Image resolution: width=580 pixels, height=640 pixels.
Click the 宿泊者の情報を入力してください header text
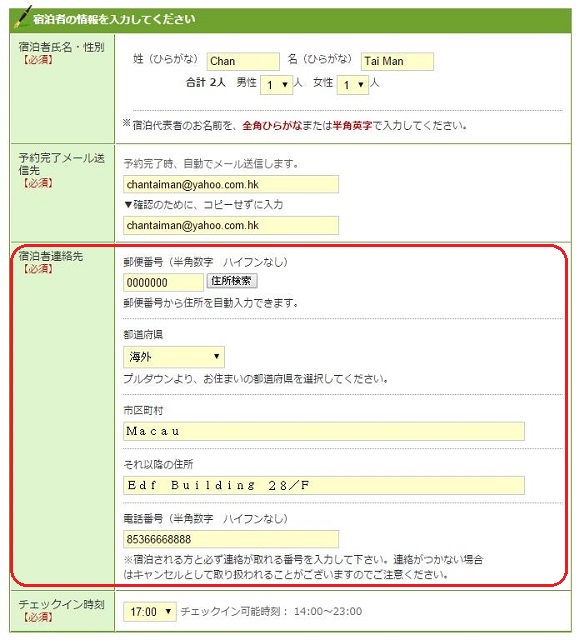pyautogui.click(x=114, y=19)
